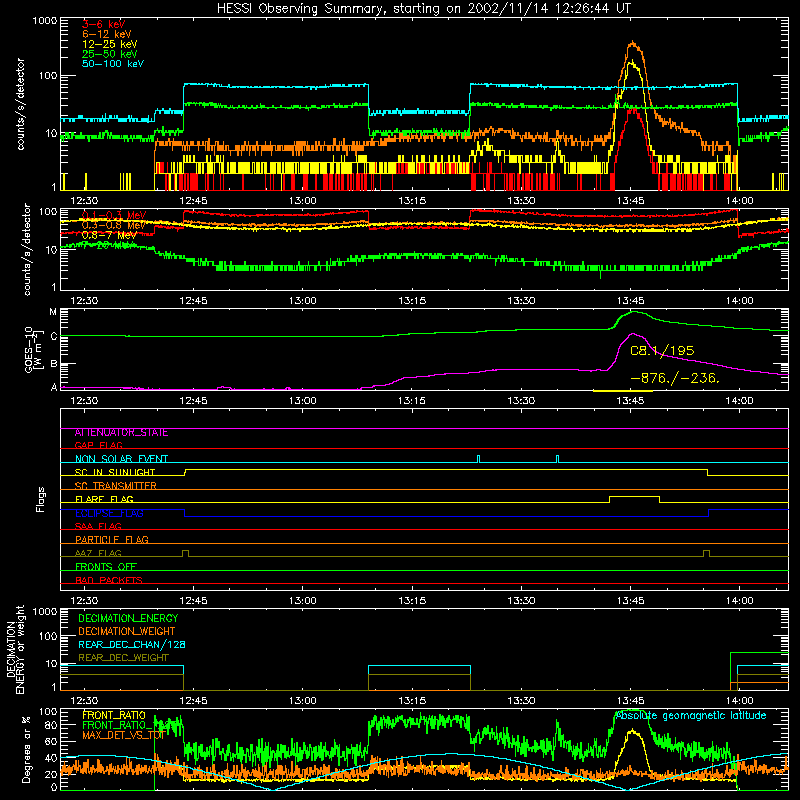Click the magenta GOES curve peak near 13:45
Image resolution: width=800 pixels, height=800 pixels.
coord(633,334)
